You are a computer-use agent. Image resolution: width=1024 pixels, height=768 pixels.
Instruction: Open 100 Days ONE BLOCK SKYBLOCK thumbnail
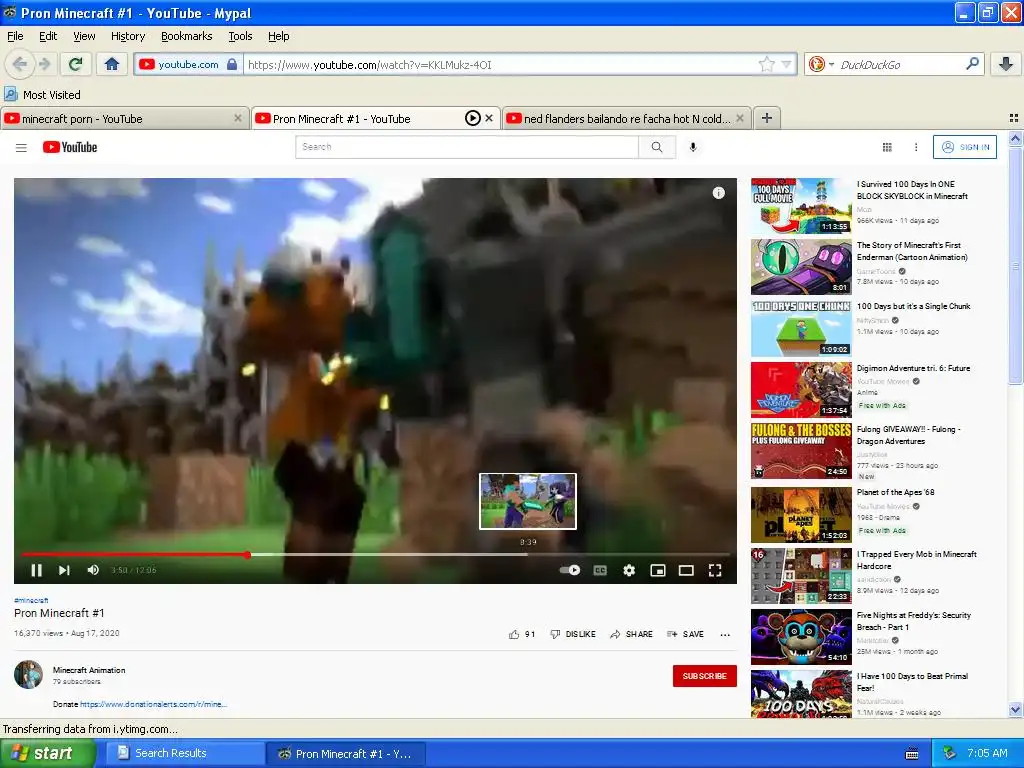[801, 206]
